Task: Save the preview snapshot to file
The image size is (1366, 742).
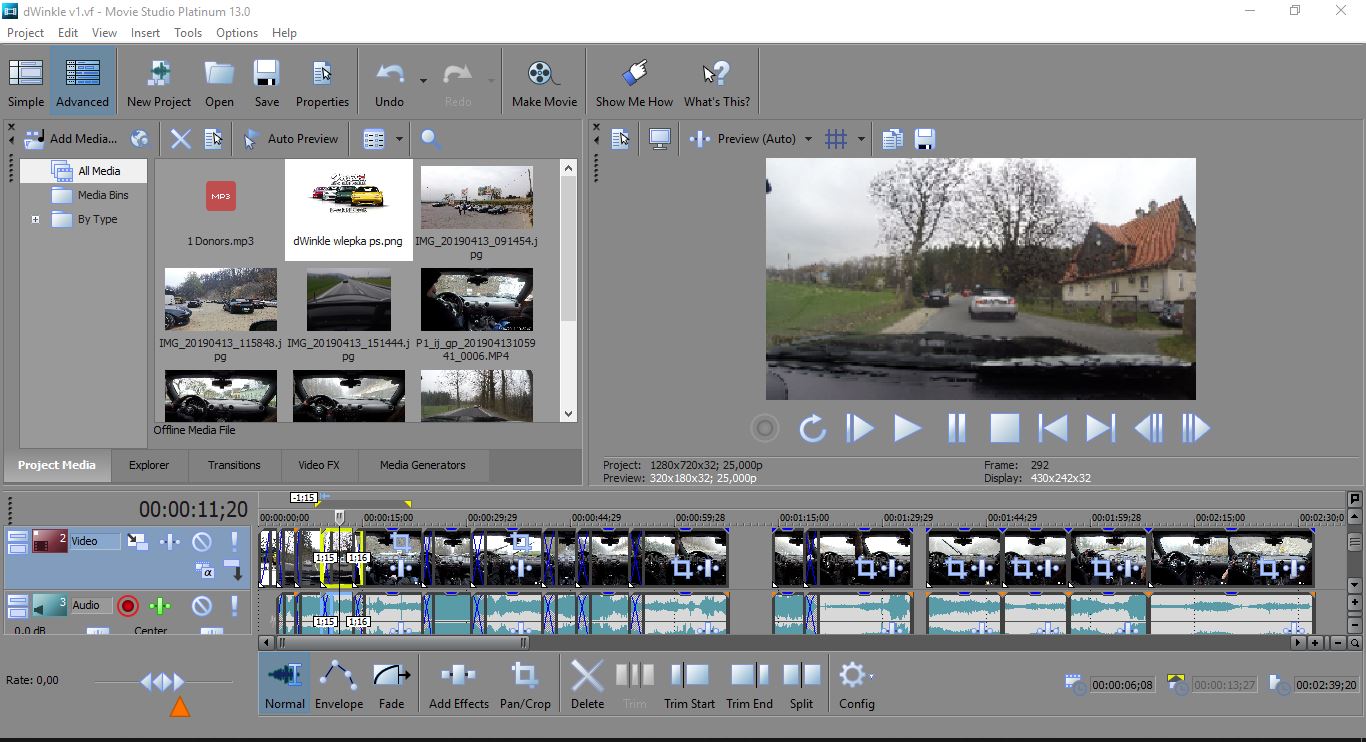Action: click(x=924, y=139)
